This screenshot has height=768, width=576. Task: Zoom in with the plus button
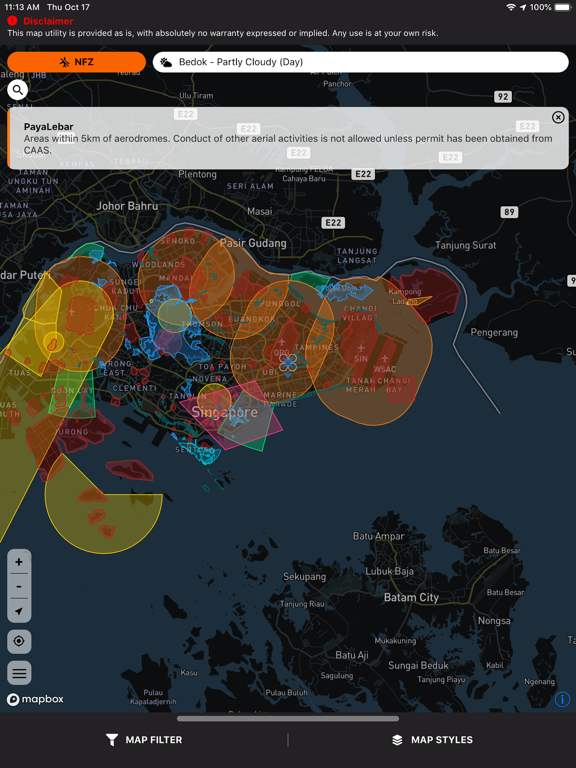pyautogui.click(x=19, y=562)
